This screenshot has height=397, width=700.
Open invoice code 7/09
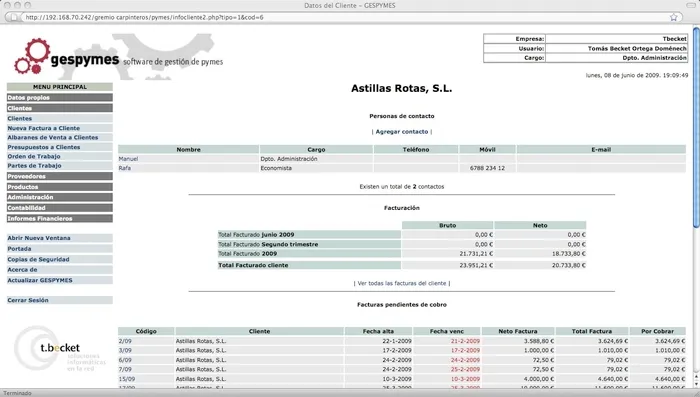[x=125, y=369]
